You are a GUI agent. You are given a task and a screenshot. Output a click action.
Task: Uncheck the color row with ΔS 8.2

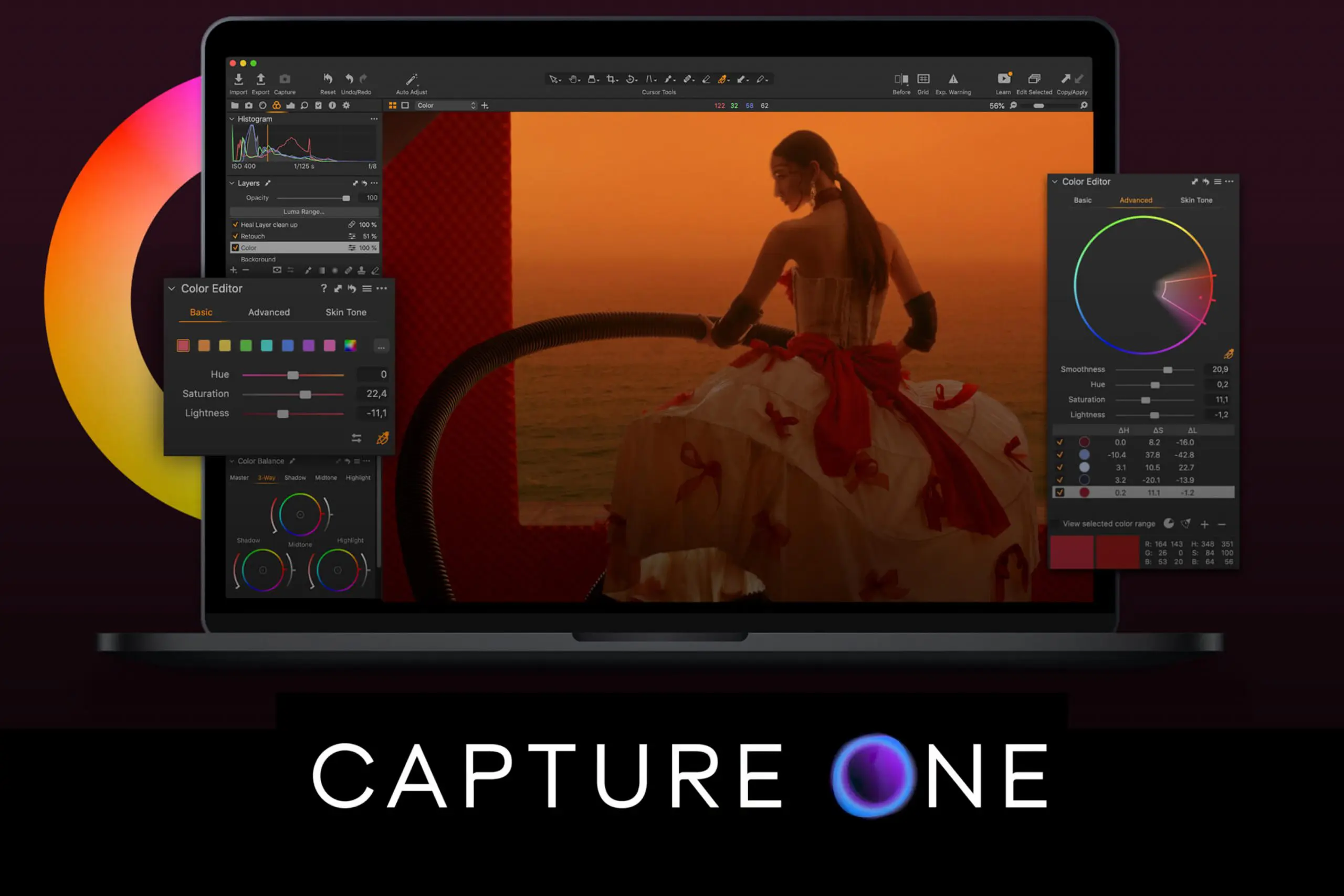pos(1060,442)
